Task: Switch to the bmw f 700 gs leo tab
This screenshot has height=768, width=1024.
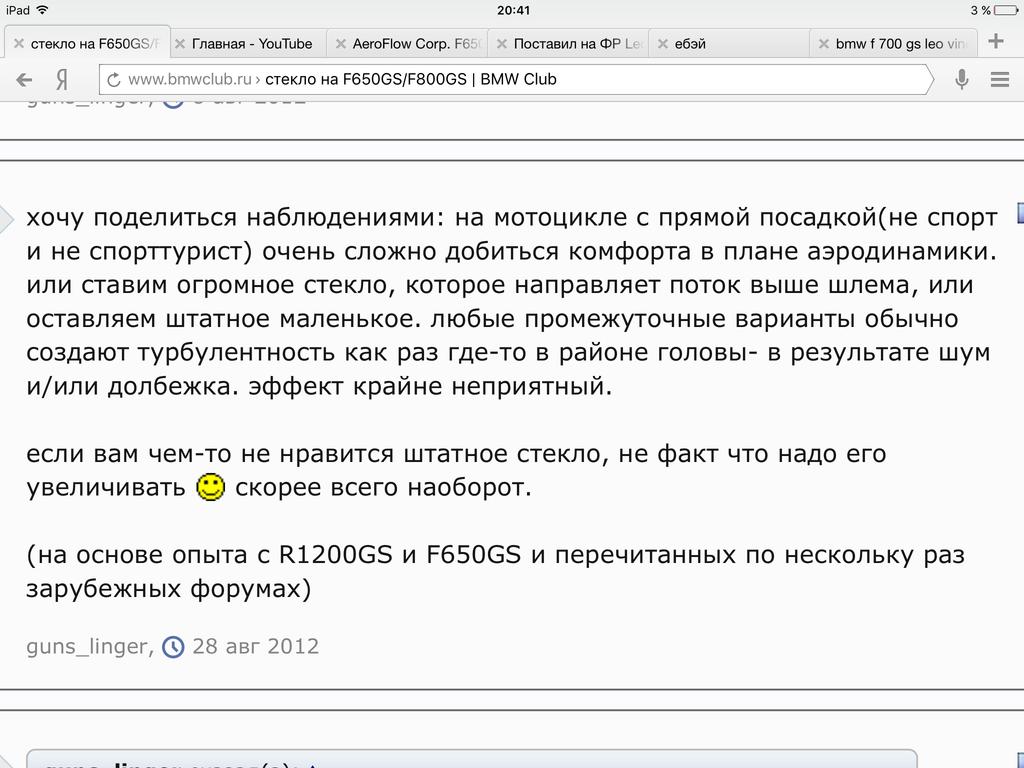Action: (x=900, y=44)
